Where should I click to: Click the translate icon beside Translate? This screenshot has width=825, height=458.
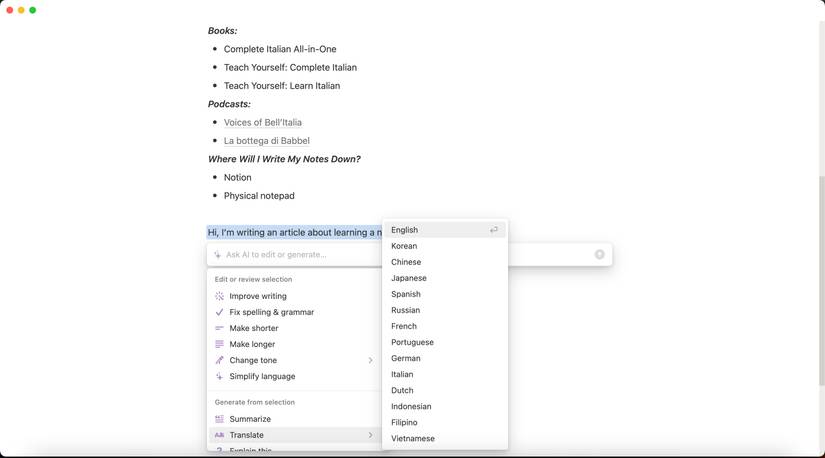pos(219,435)
